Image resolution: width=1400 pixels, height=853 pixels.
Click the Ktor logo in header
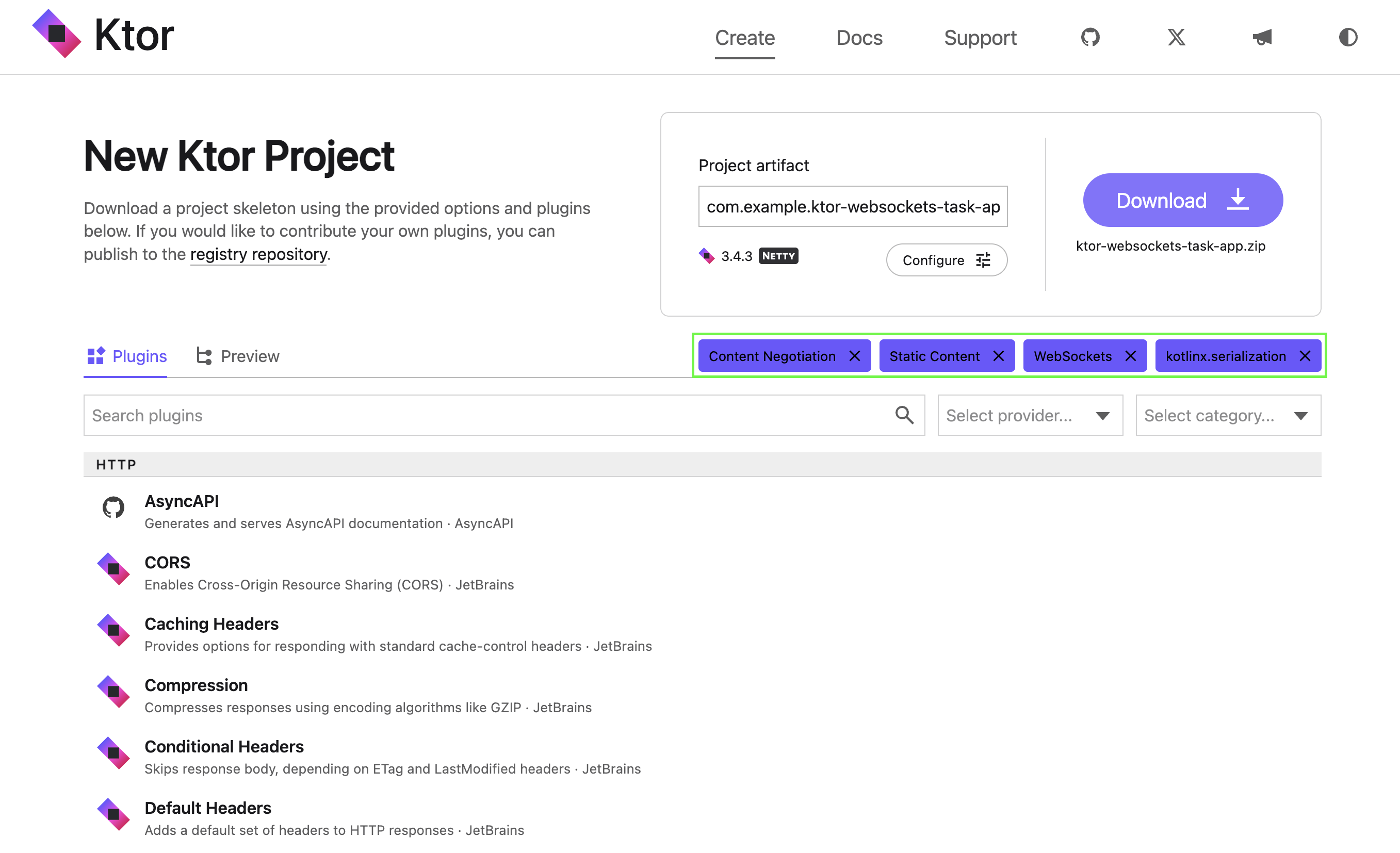(x=103, y=34)
